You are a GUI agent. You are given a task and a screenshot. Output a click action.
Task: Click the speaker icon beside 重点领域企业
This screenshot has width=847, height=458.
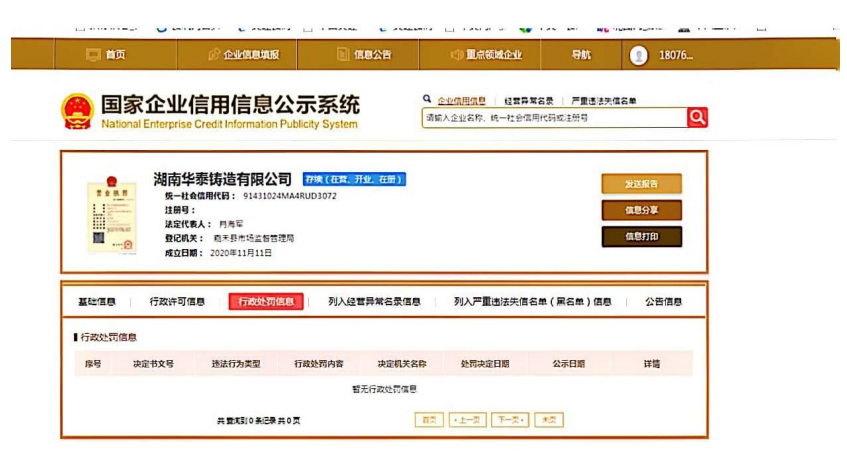click(x=456, y=55)
